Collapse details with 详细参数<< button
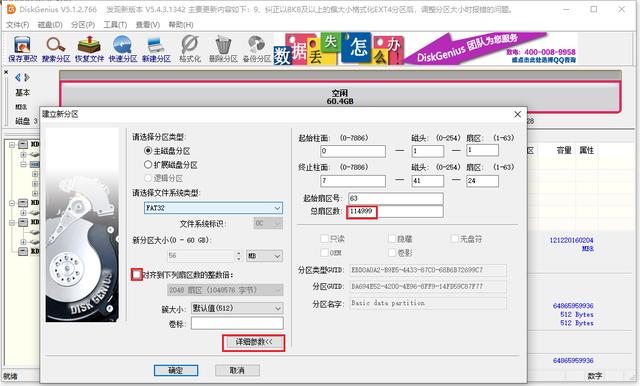Viewport: 640px width, 386px height. point(253,342)
